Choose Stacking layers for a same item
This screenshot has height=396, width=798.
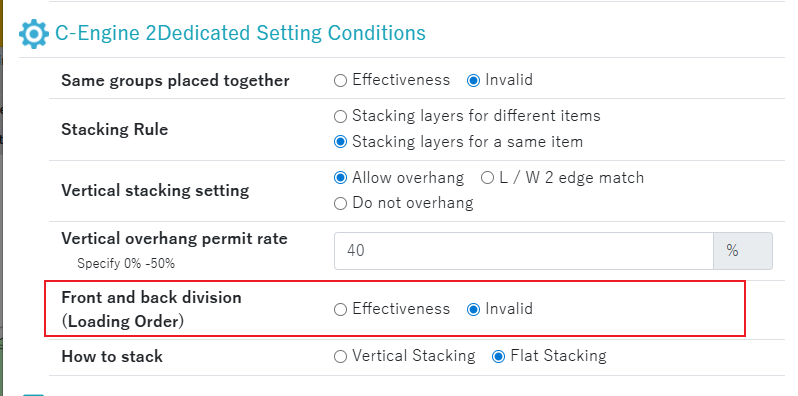tap(340, 142)
